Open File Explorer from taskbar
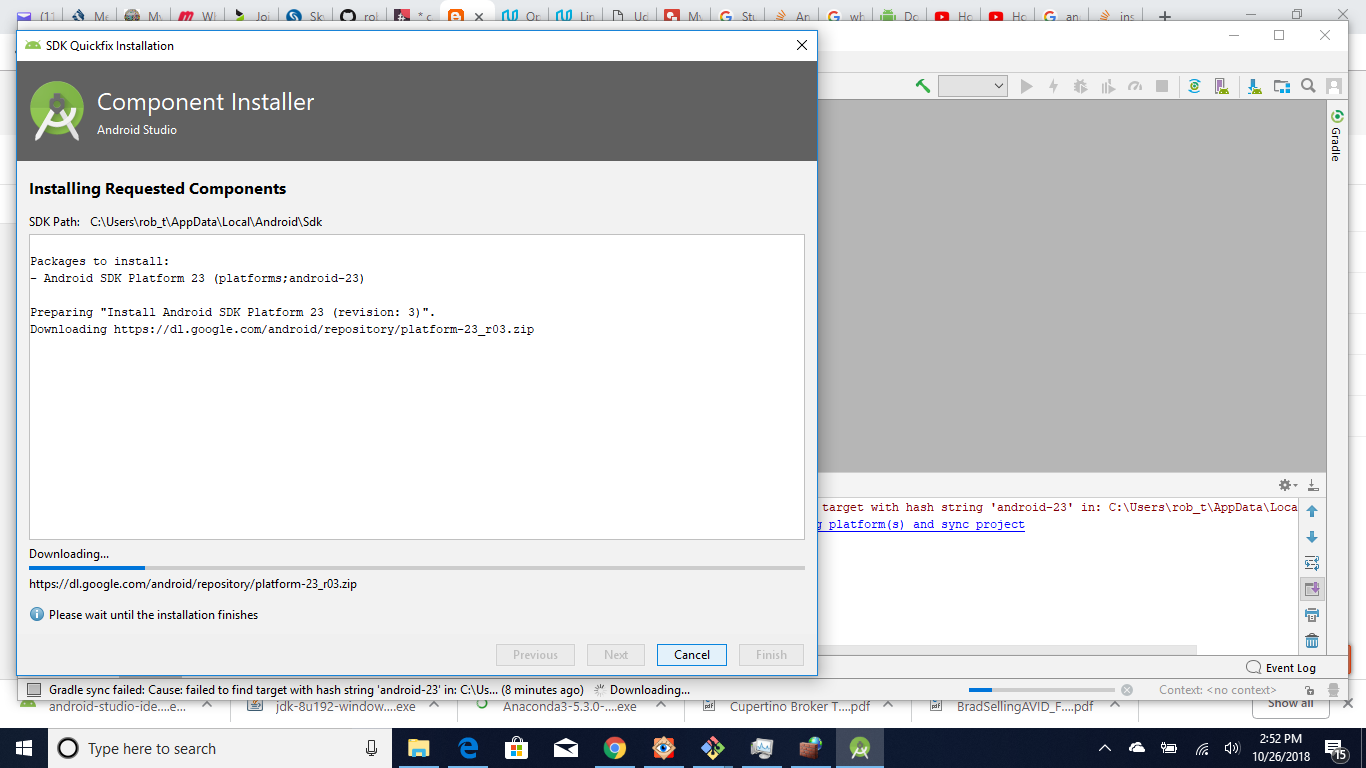The image size is (1366, 768). 418,748
